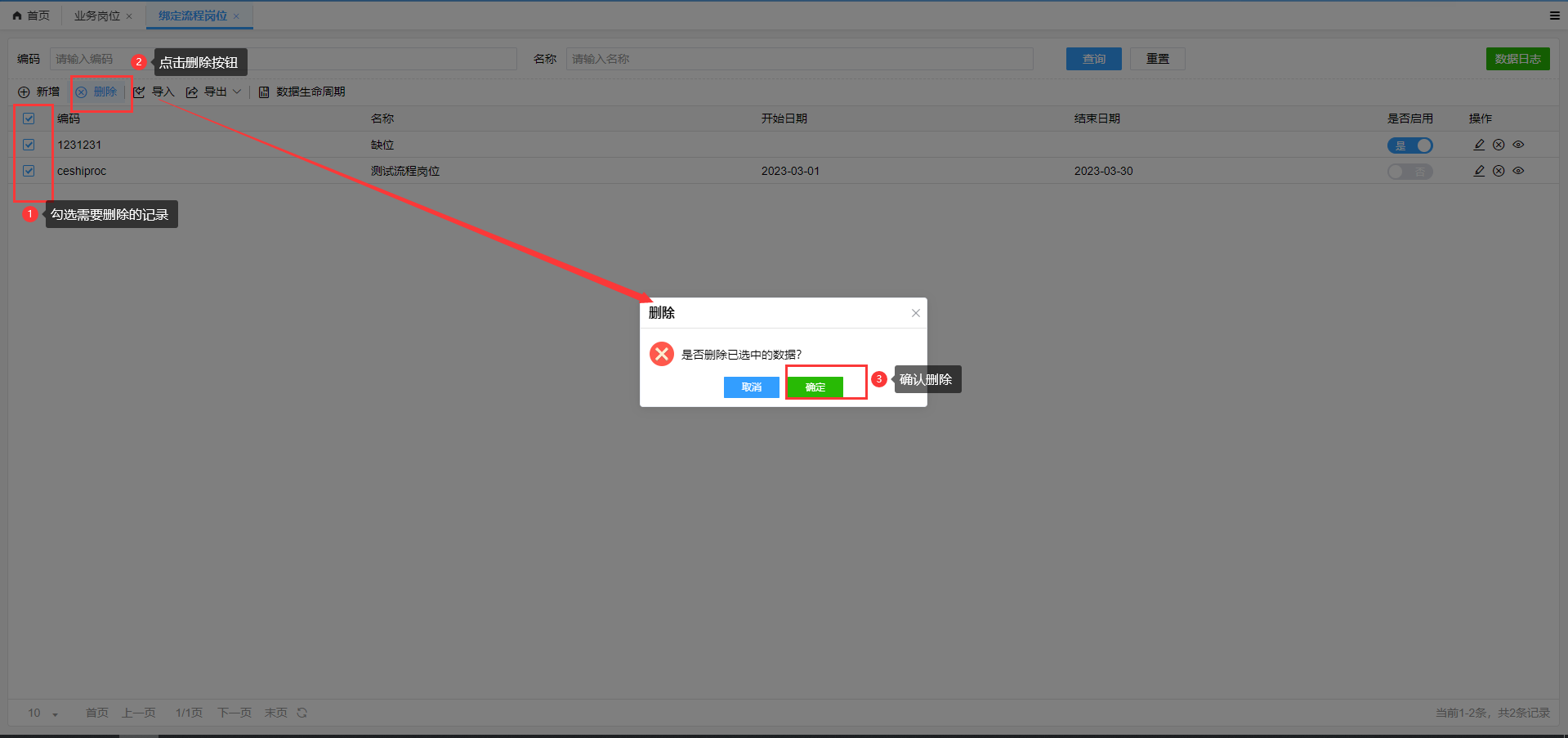1568x738 pixels.
Task: Click the 重置 reset button
Action: (x=1158, y=59)
